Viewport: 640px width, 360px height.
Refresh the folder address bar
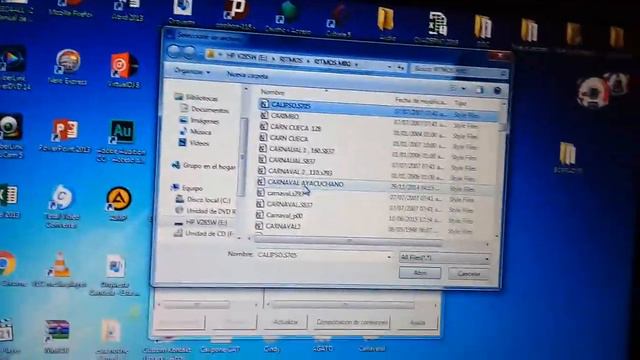400,68
